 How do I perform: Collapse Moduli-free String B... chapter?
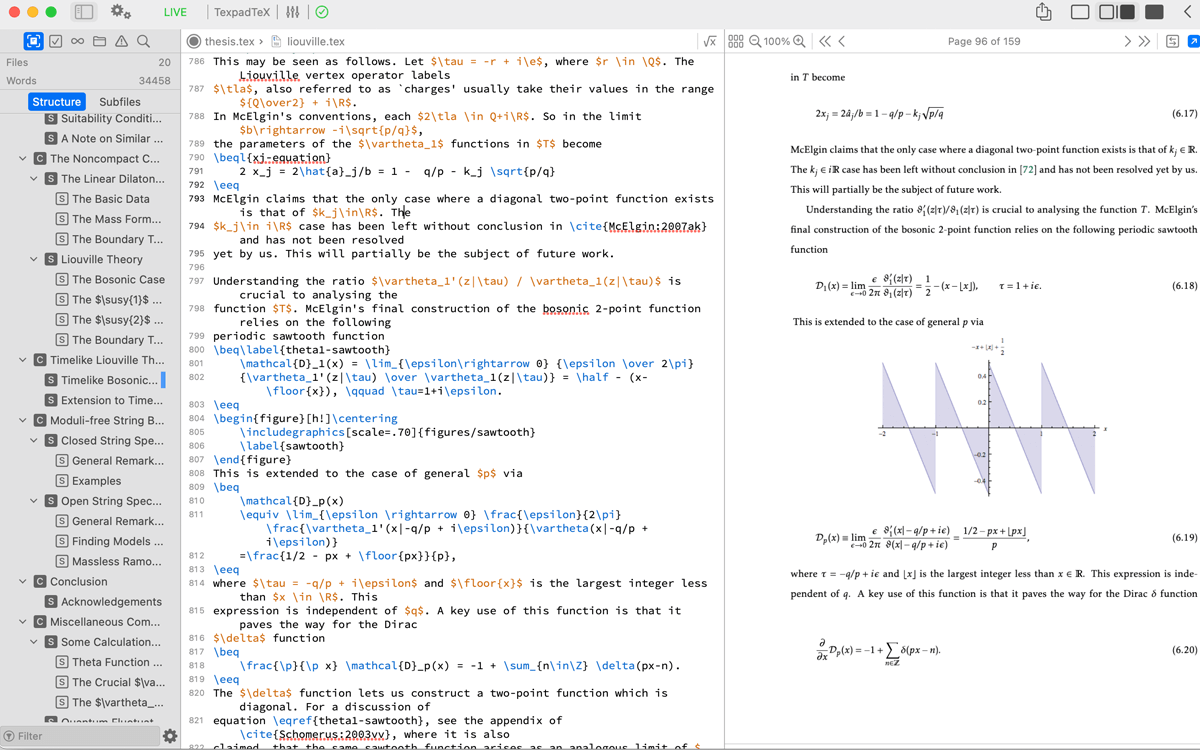[22, 420]
